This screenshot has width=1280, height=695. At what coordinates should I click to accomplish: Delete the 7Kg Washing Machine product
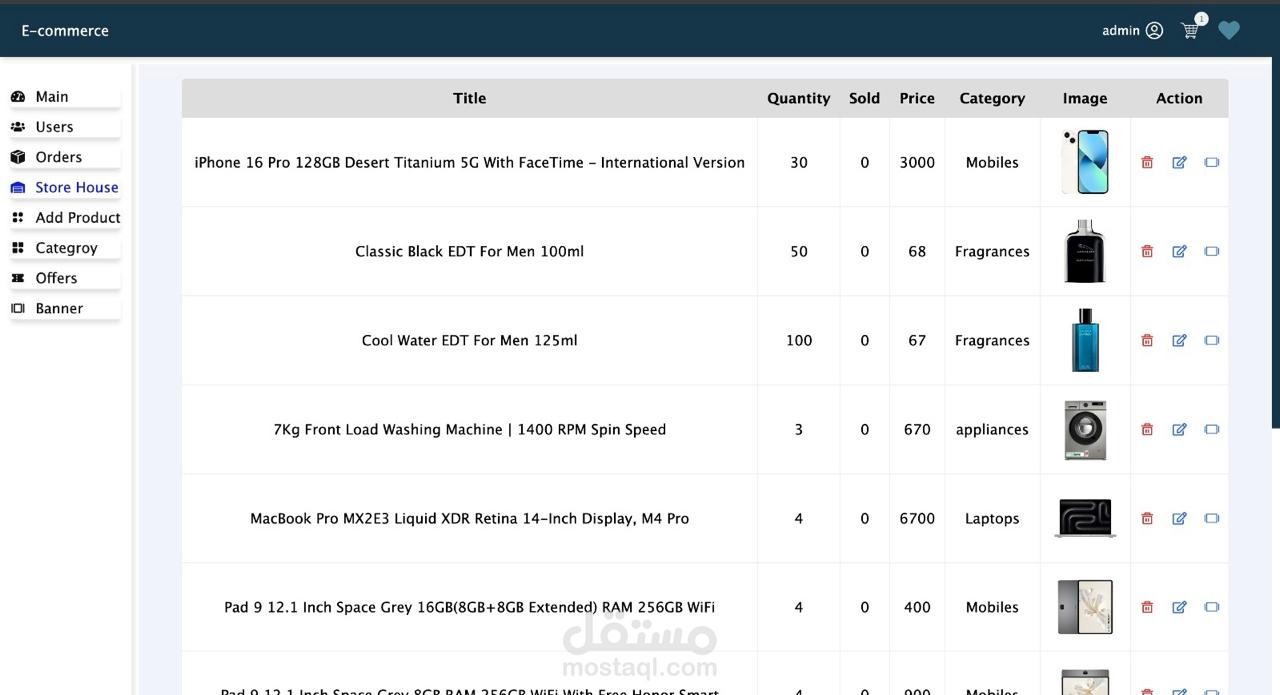(x=1147, y=429)
